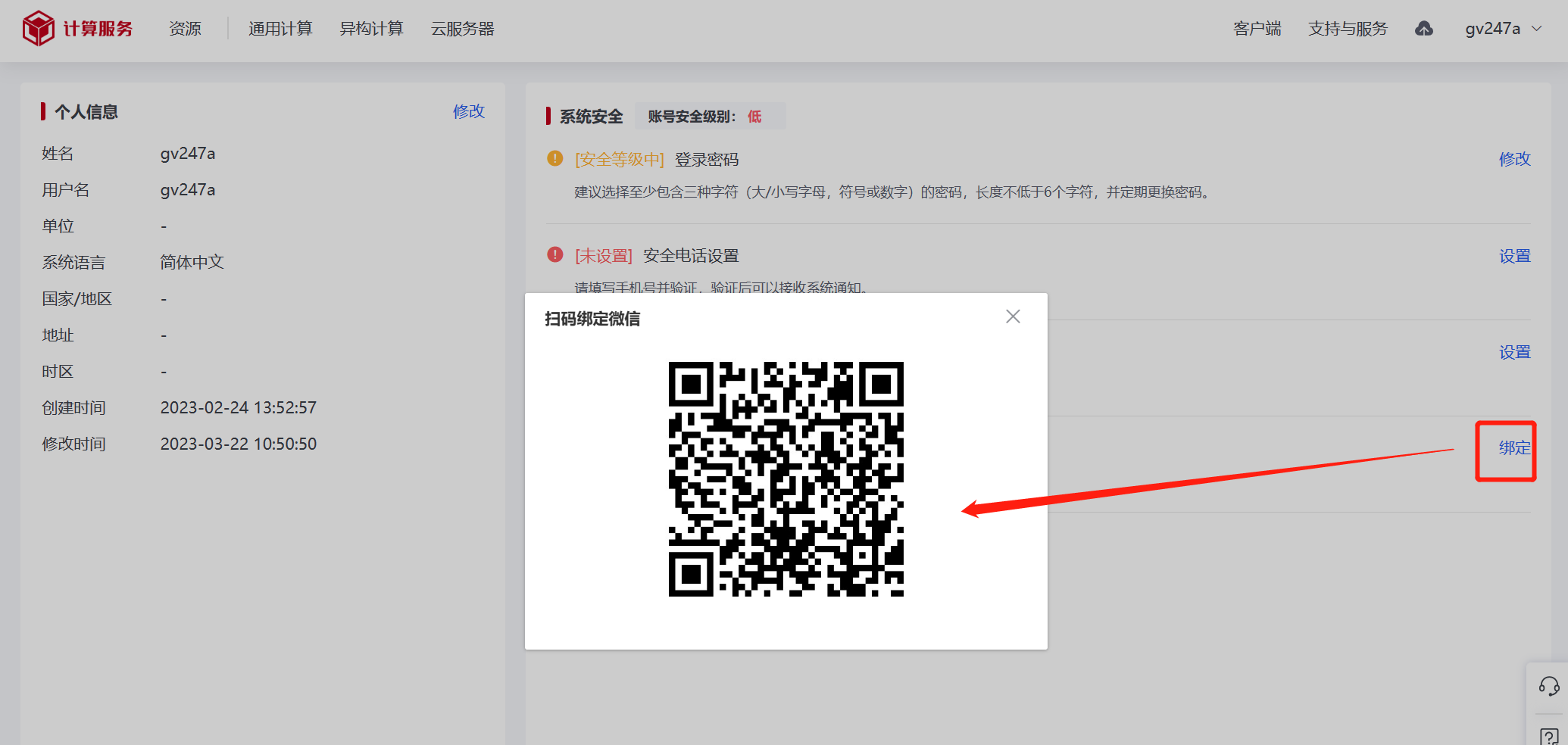
Task: Open the 云服务器 menu
Action: pyautogui.click(x=462, y=29)
